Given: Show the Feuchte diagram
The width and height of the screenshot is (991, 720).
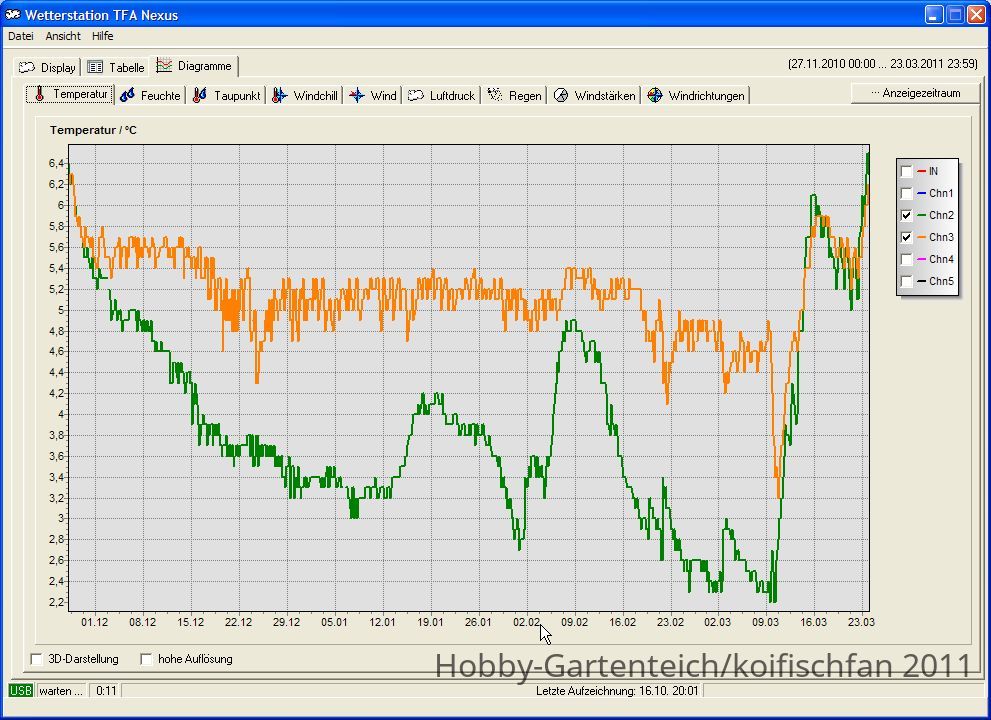Looking at the screenshot, I should click(x=150, y=95).
